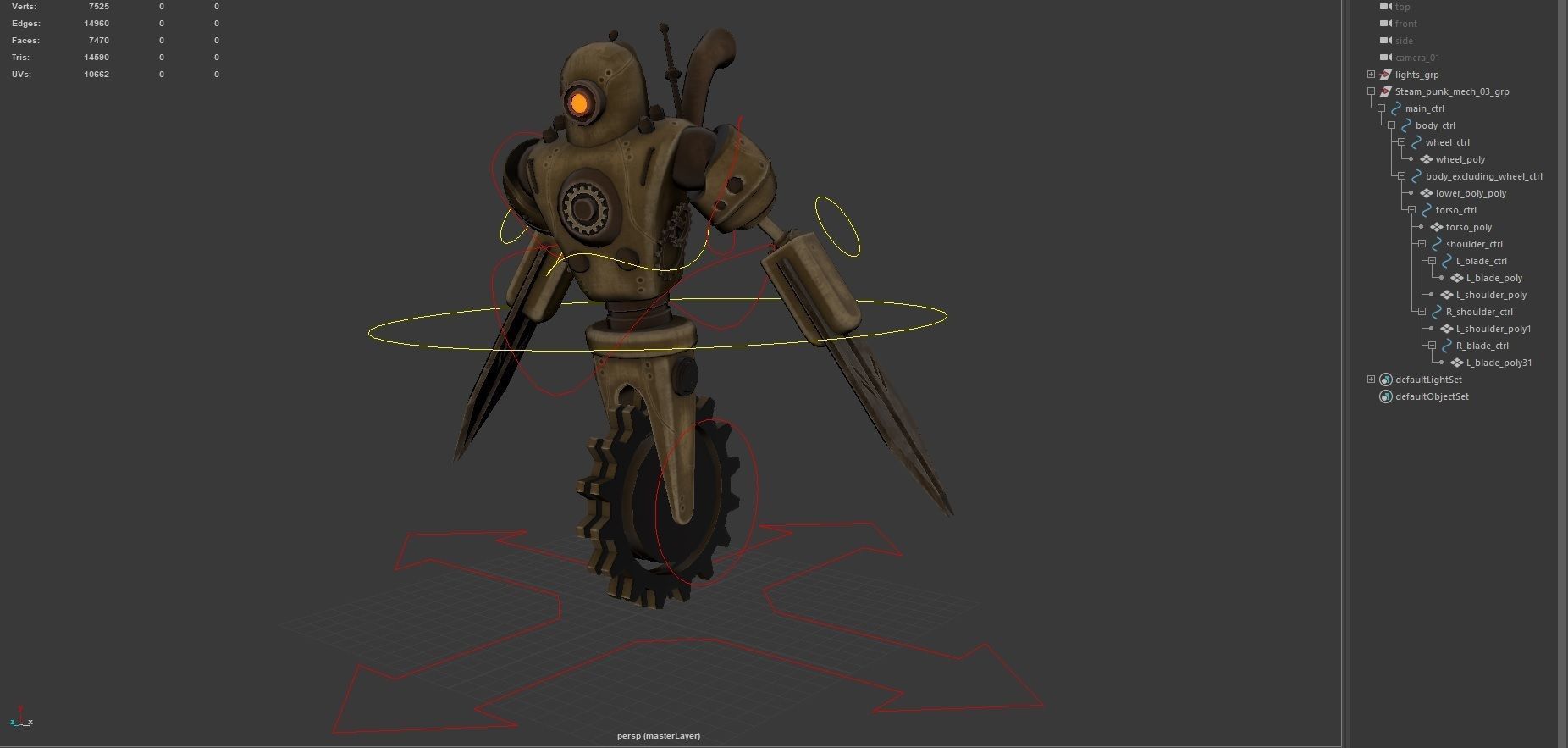
Task: Click the group icon of Steam_punk_mech_03_grp
Action: [1386, 91]
